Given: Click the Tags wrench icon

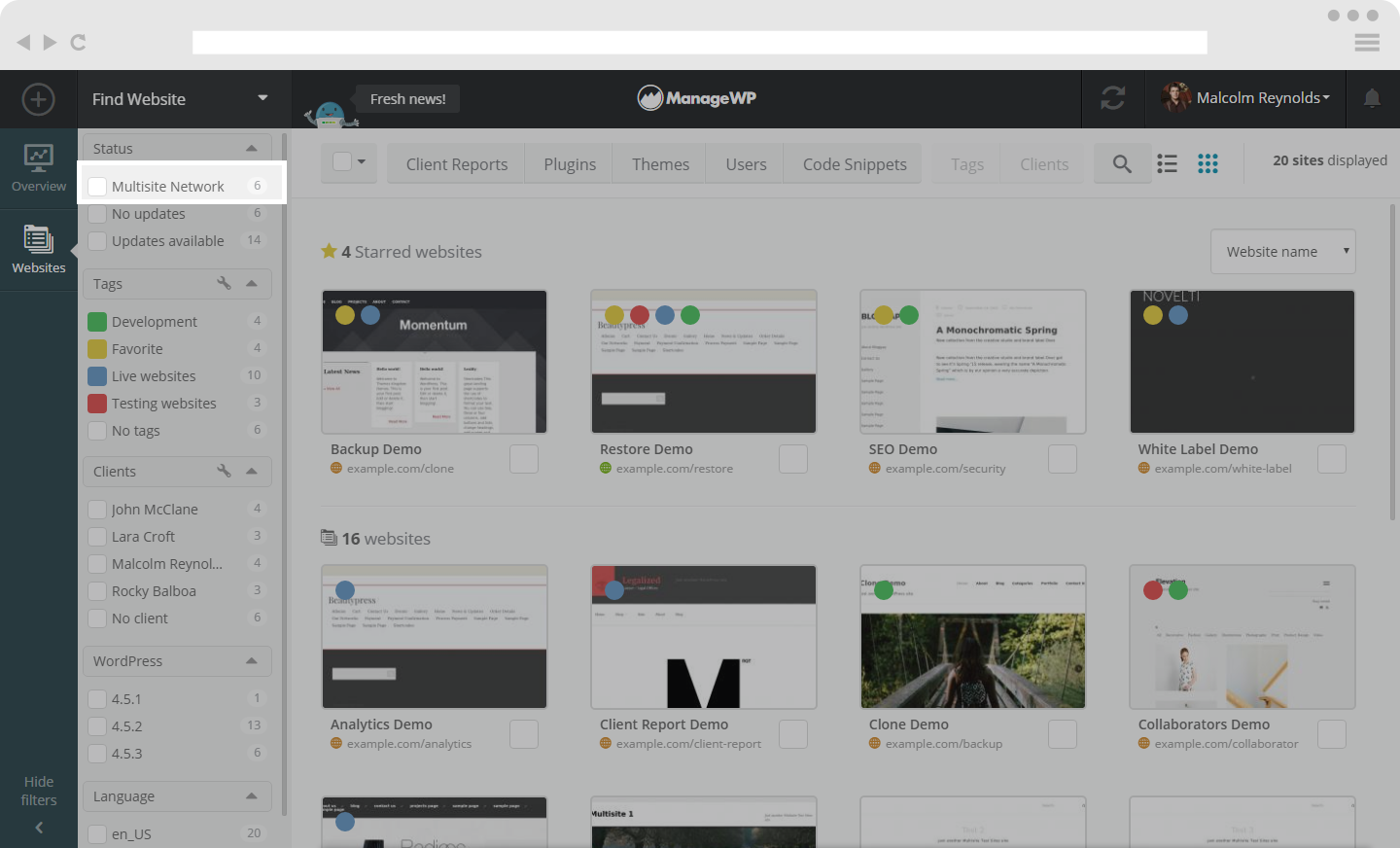Looking at the screenshot, I should point(224,283).
